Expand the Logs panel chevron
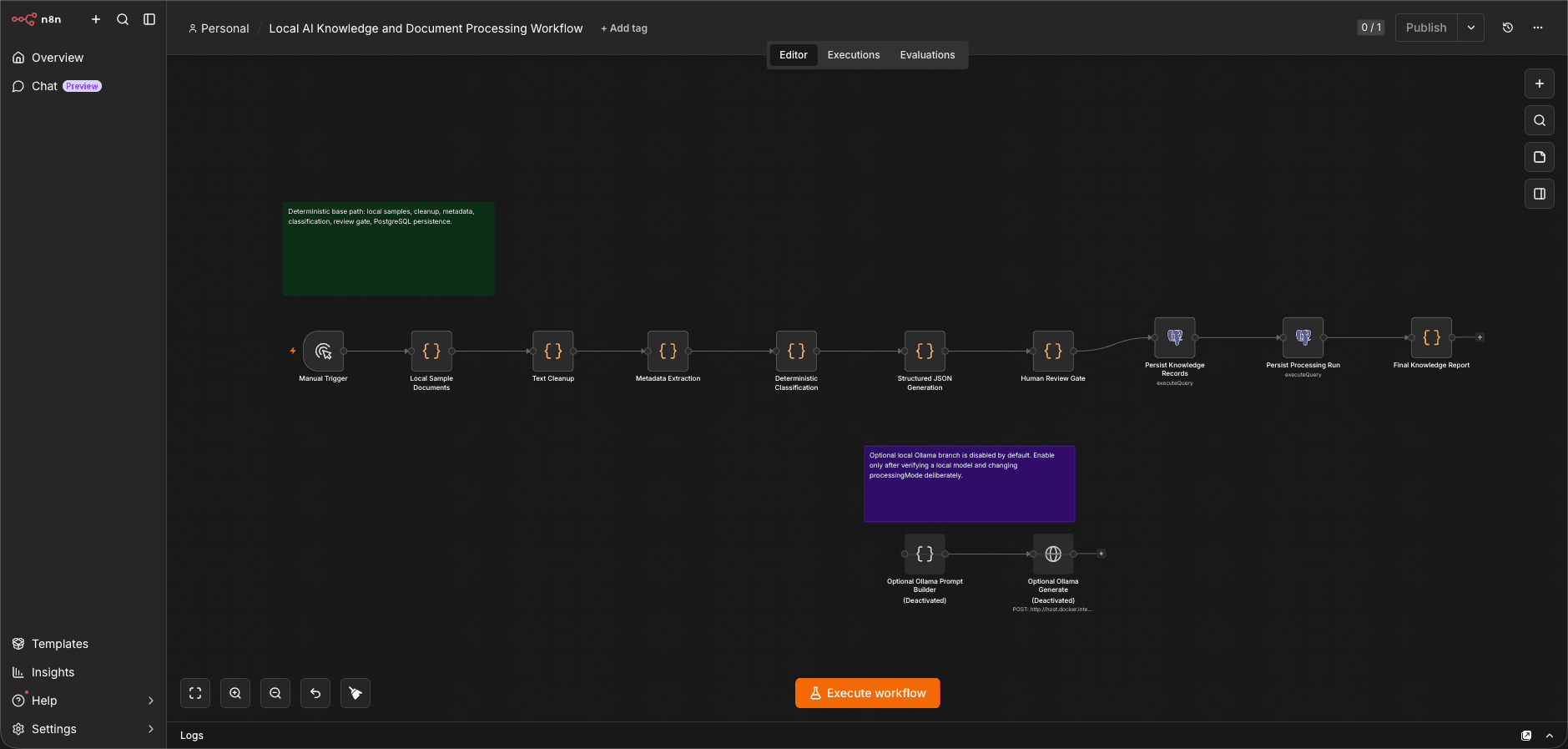 [x=1550, y=736]
